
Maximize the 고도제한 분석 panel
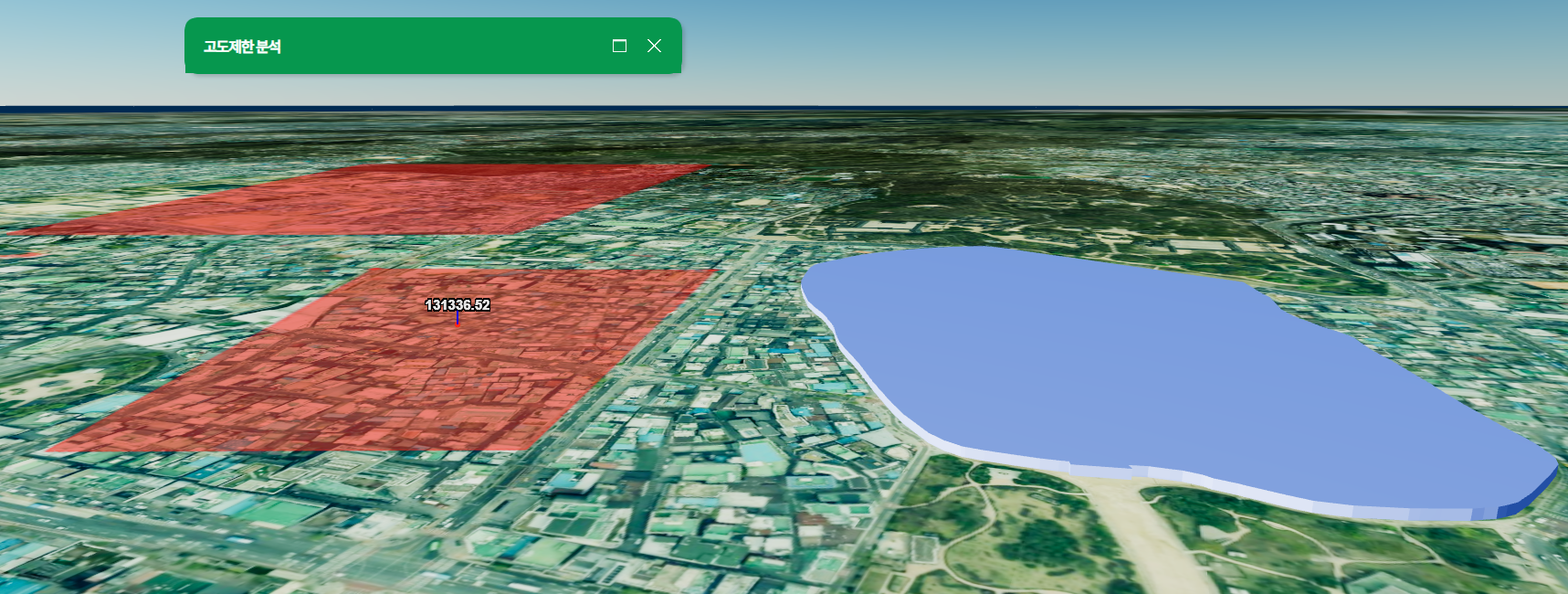pyautogui.click(x=619, y=46)
